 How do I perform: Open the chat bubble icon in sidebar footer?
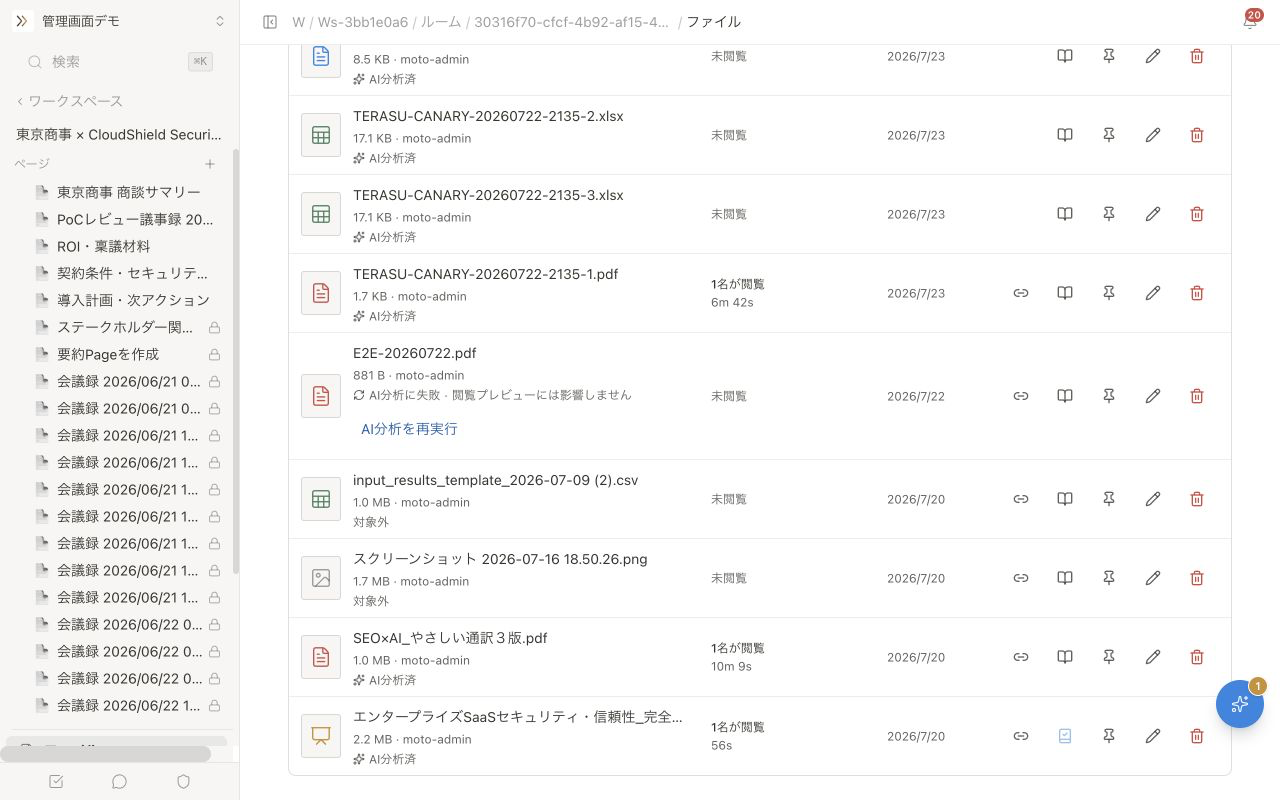tap(119, 781)
